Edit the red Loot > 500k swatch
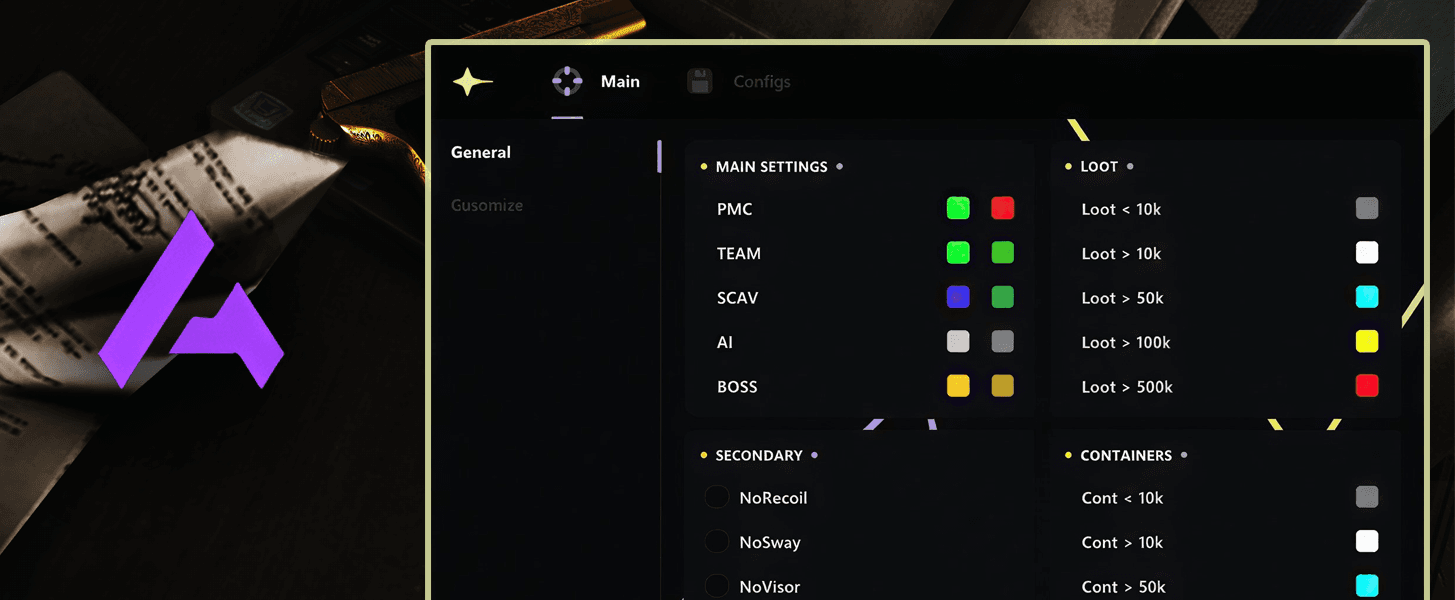Viewport: 1455px width, 600px height. (x=1367, y=386)
